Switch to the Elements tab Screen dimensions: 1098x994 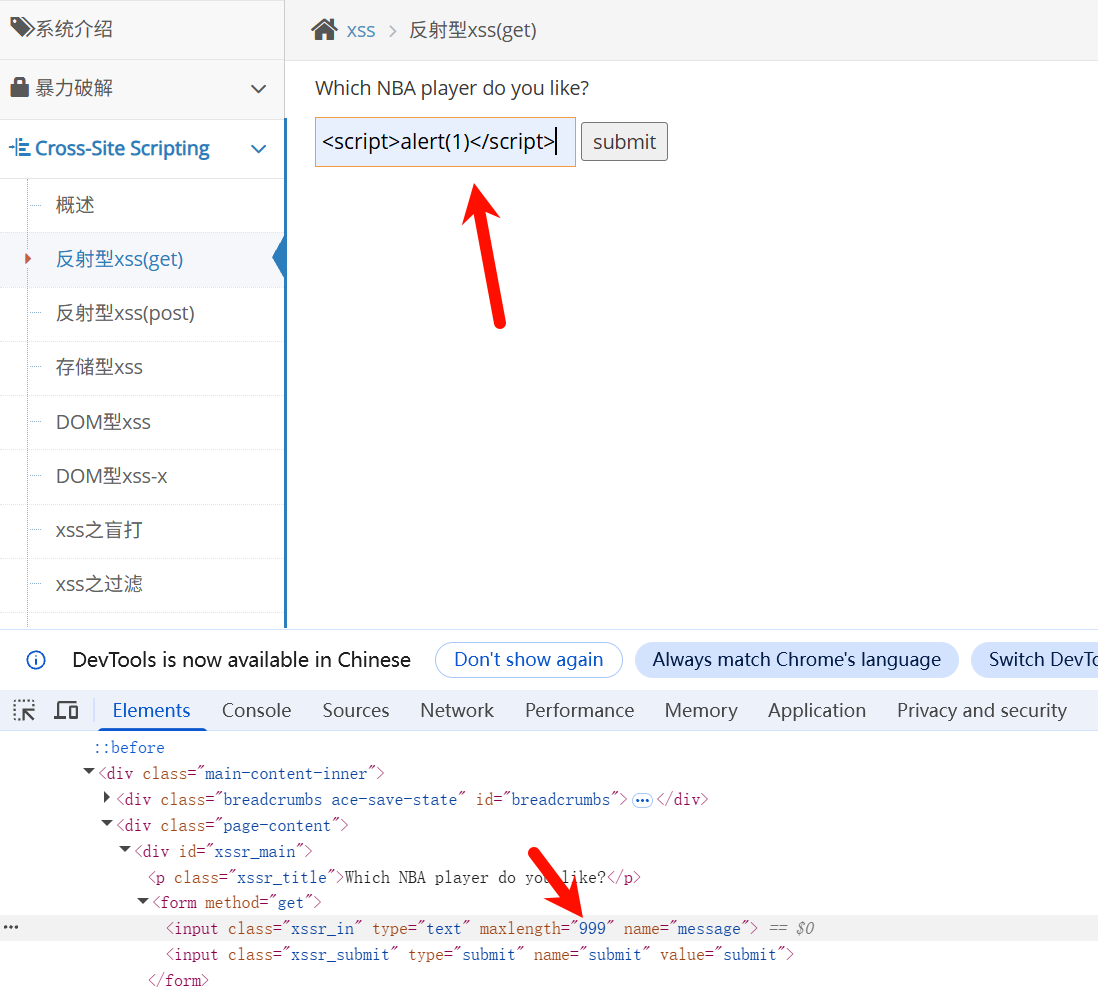151,710
